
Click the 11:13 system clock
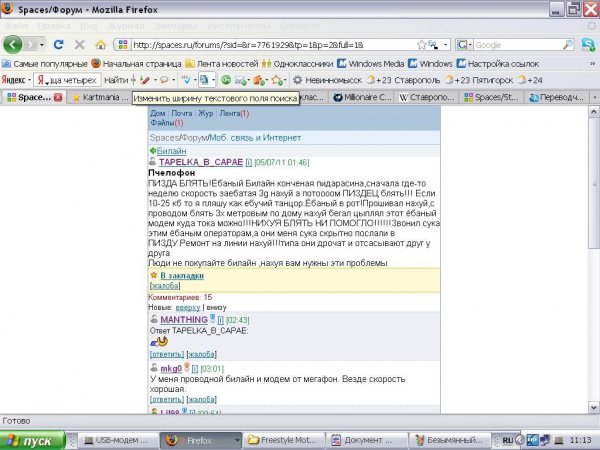click(580, 440)
